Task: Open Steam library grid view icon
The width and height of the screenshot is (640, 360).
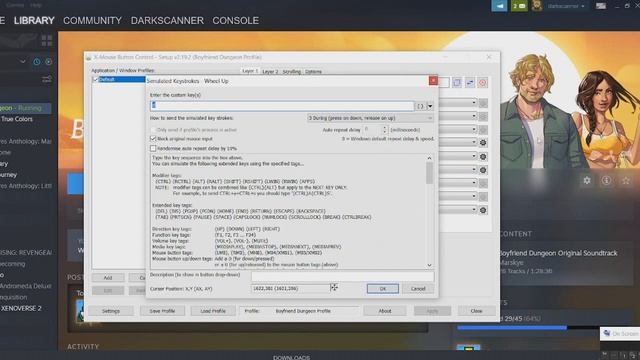Action: (x=47, y=40)
